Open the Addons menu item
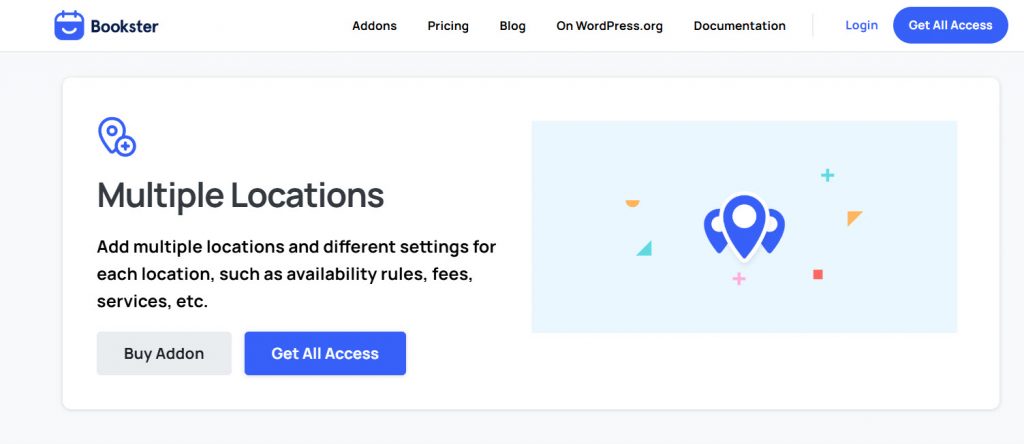1024x444 pixels. (x=374, y=26)
